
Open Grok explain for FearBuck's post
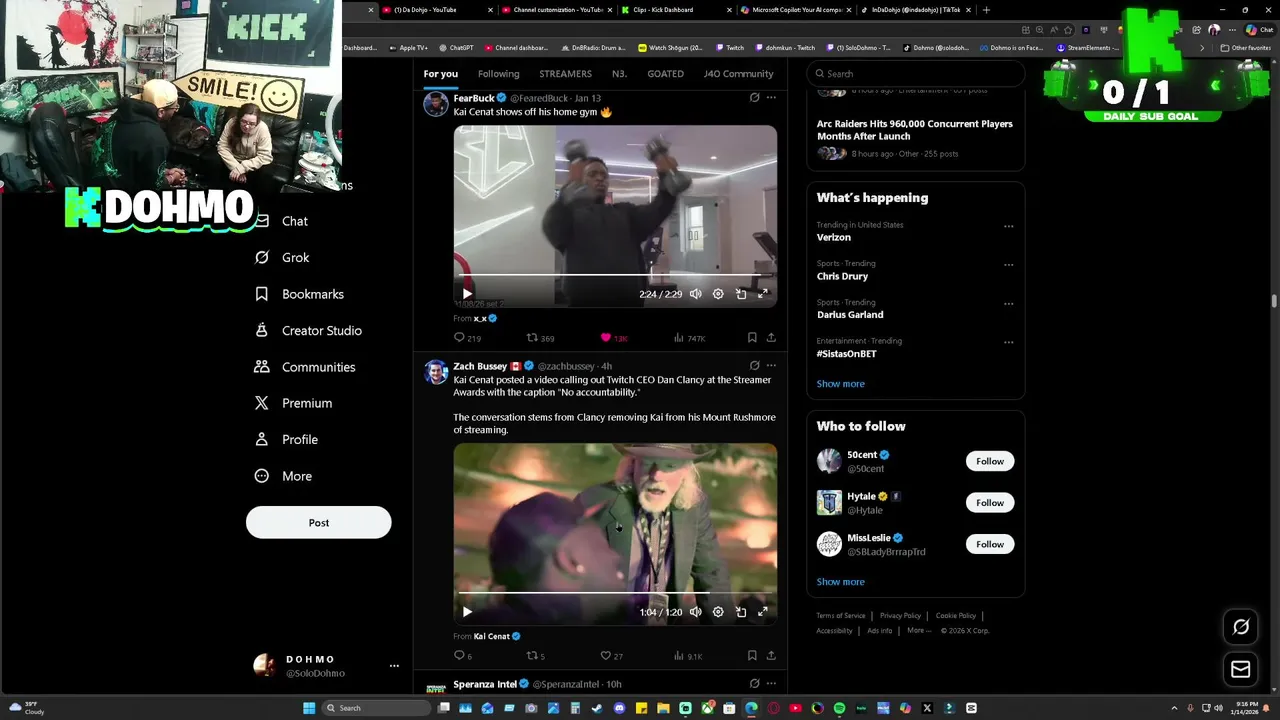pyautogui.click(x=755, y=98)
